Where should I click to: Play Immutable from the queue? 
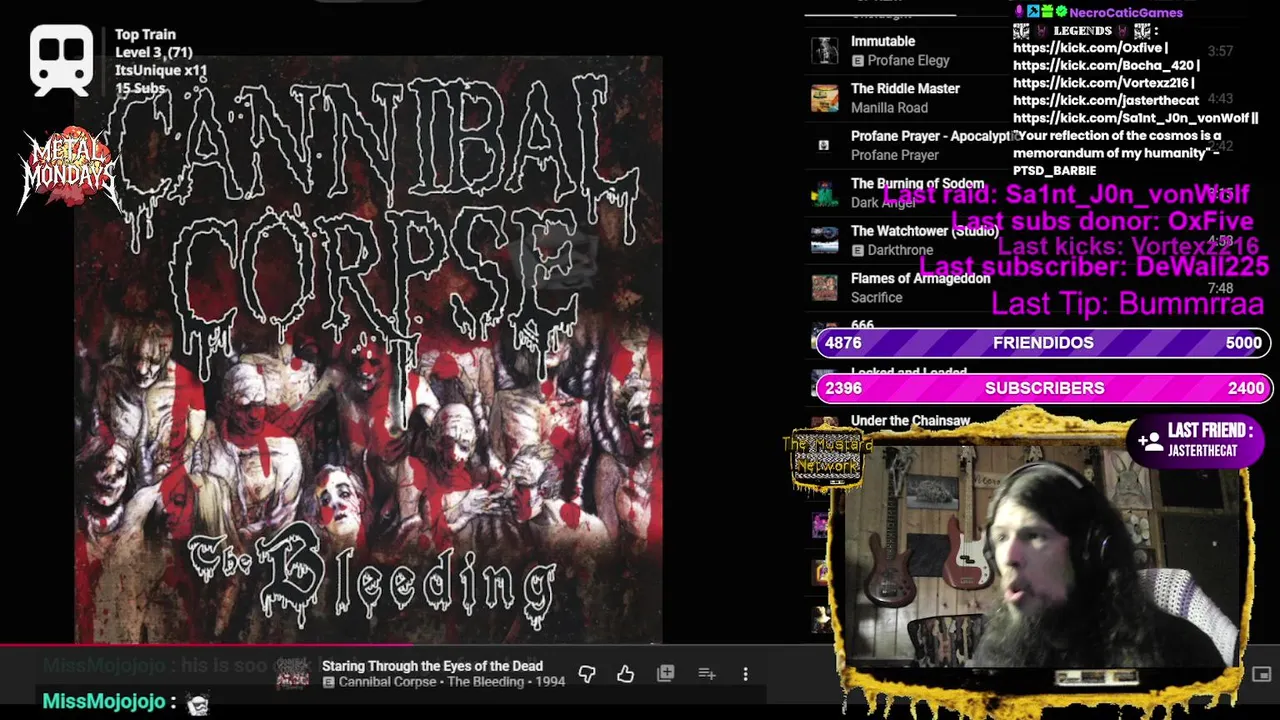883,41
